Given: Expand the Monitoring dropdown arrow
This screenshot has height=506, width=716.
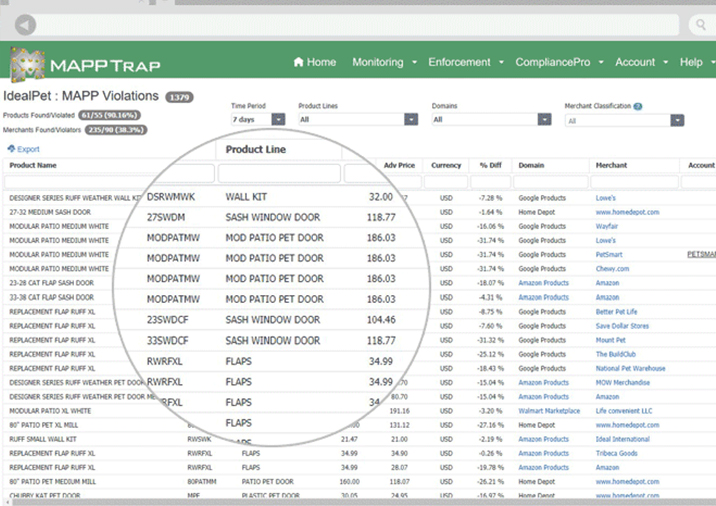Looking at the screenshot, I should (415, 63).
